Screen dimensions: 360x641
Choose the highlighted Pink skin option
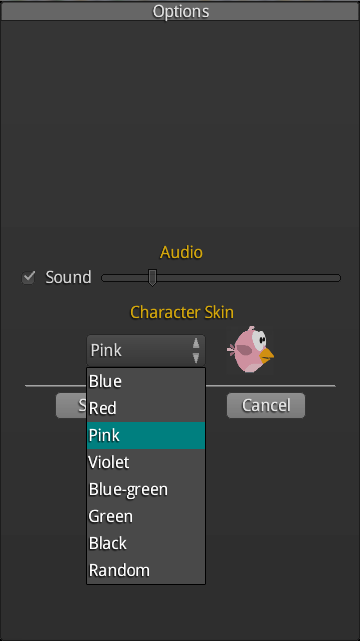(x=146, y=435)
